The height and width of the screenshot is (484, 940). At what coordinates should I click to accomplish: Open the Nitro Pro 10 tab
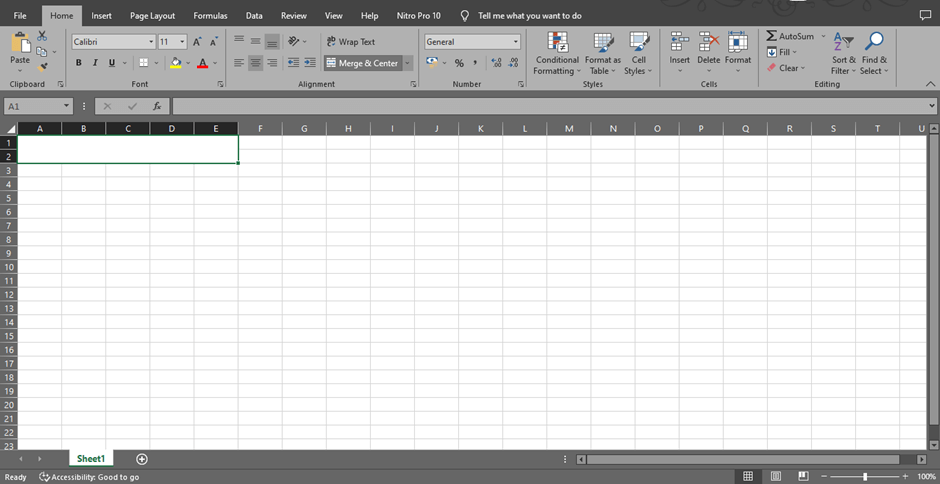(x=418, y=16)
